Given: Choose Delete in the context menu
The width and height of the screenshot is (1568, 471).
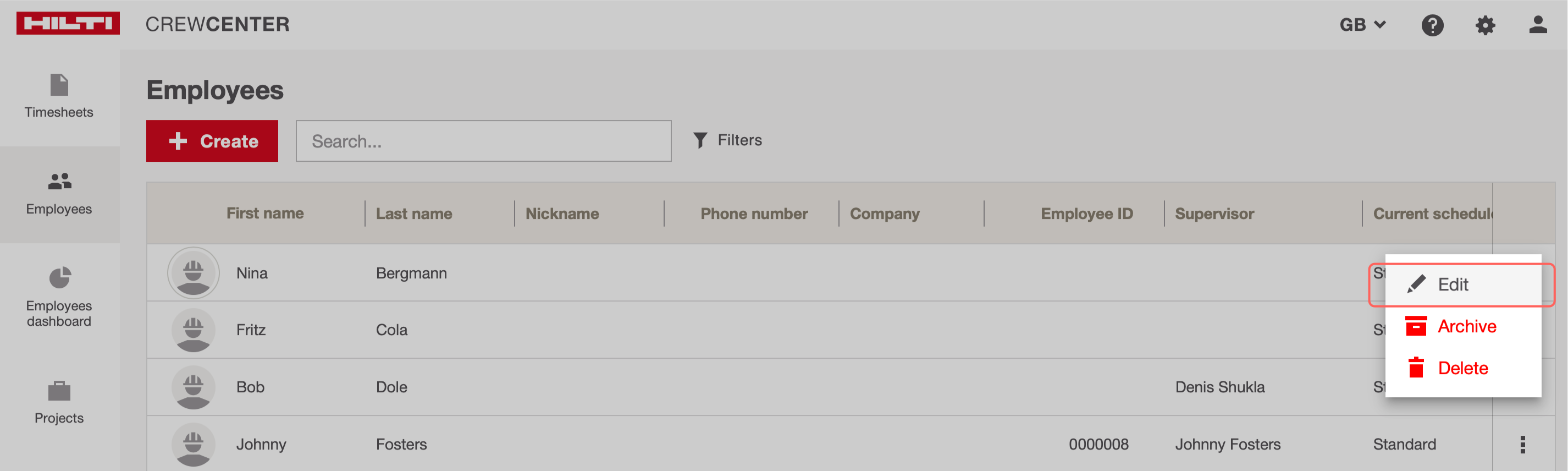Looking at the screenshot, I should click(1462, 368).
